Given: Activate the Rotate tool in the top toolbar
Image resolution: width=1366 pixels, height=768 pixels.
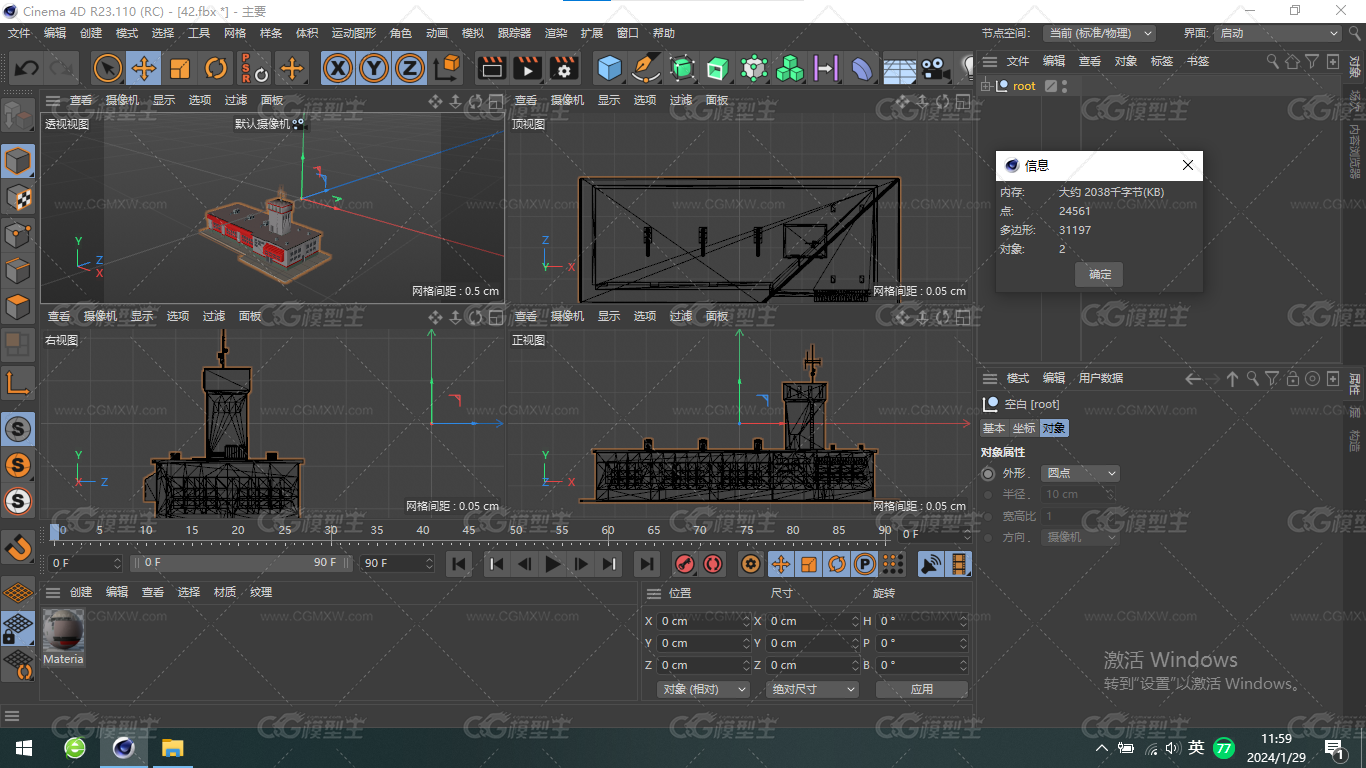Looking at the screenshot, I should (216, 68).
